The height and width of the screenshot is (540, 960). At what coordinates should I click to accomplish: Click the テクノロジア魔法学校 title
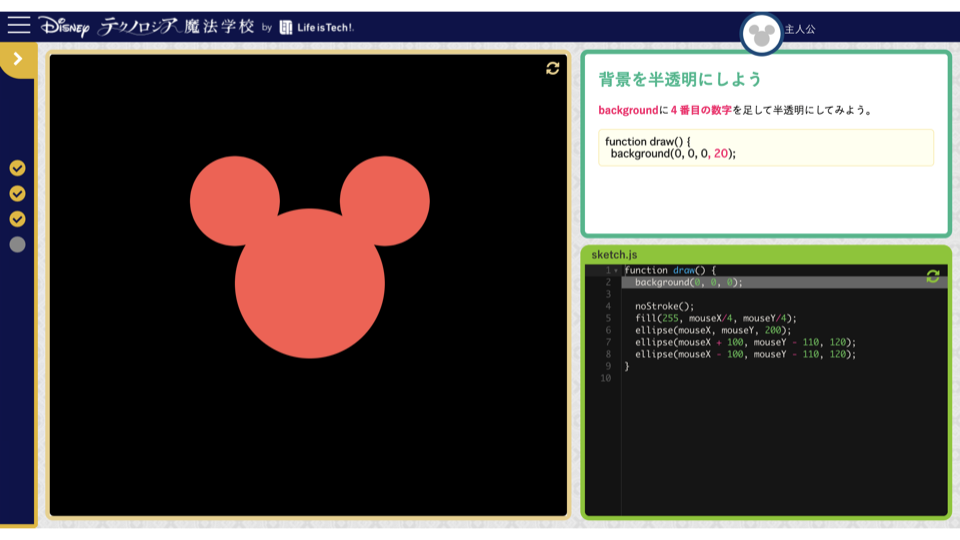point(177,26)
